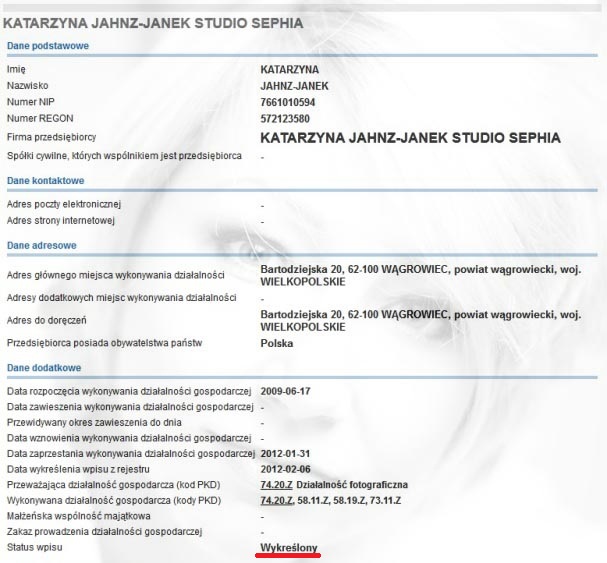The width and height of the screenshot is (607, 563).
Task: Click the Data rozpoczęcia wykonywania działalności label
Action: (x=129, y=391)
